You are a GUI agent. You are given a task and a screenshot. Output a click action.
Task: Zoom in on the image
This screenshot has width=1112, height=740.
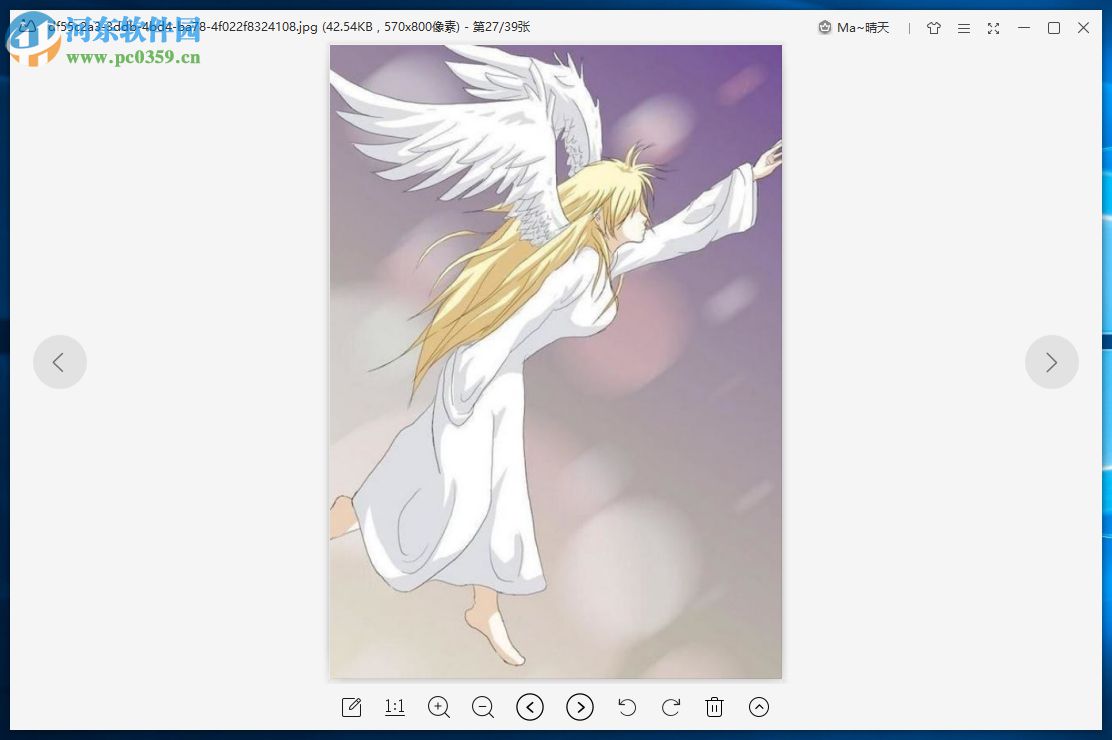pos(438,707)
